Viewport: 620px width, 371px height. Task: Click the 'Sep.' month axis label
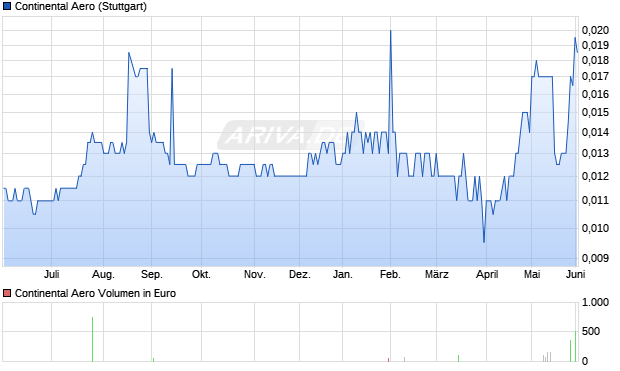152,274
